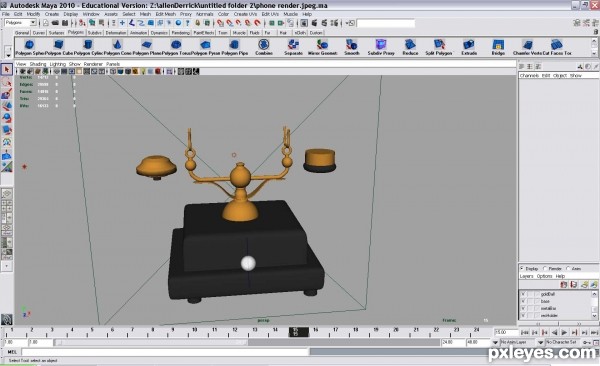Open the viewport Shading menu
600x366 pixels.
point(38,64)
